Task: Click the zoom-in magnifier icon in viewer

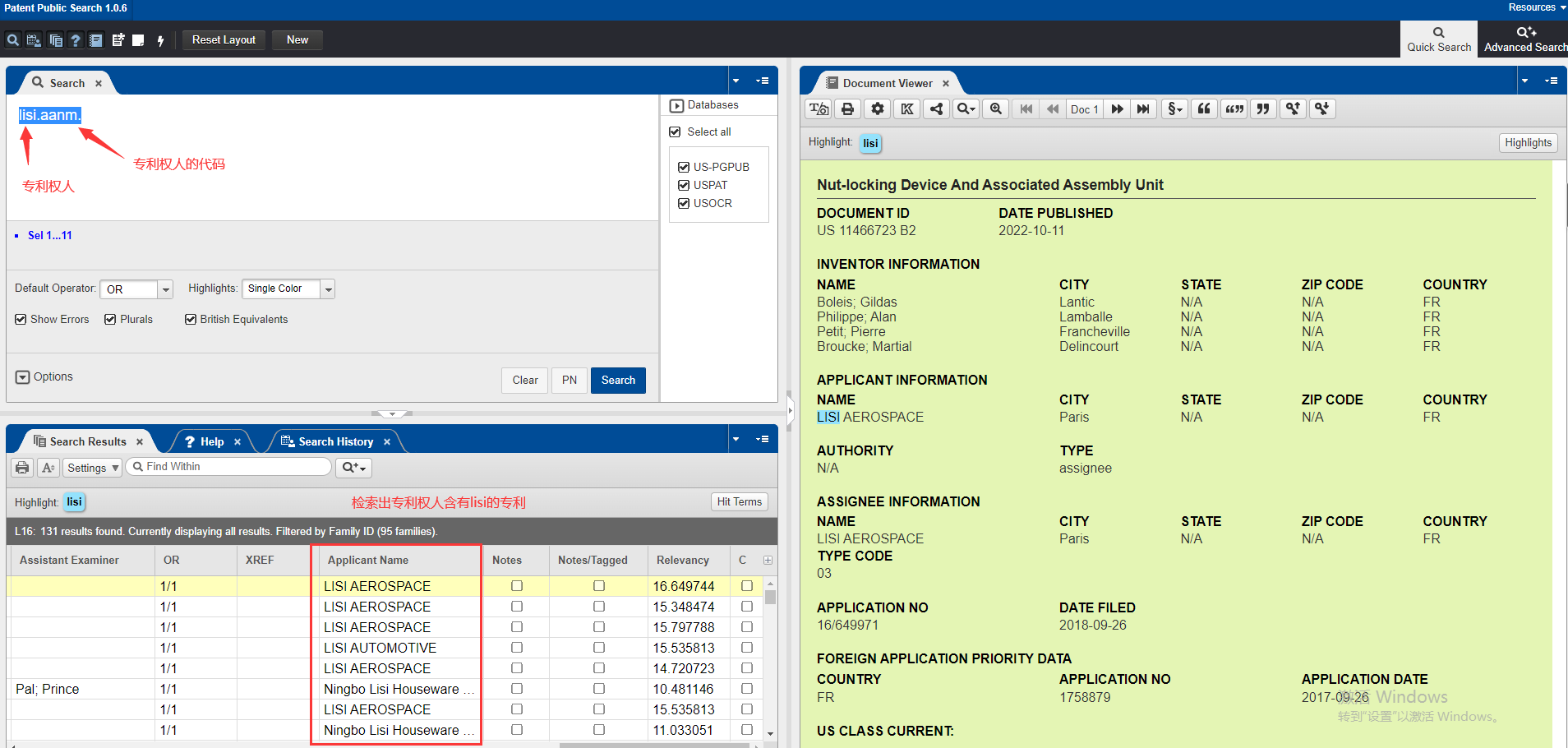Action: point(996,109)
